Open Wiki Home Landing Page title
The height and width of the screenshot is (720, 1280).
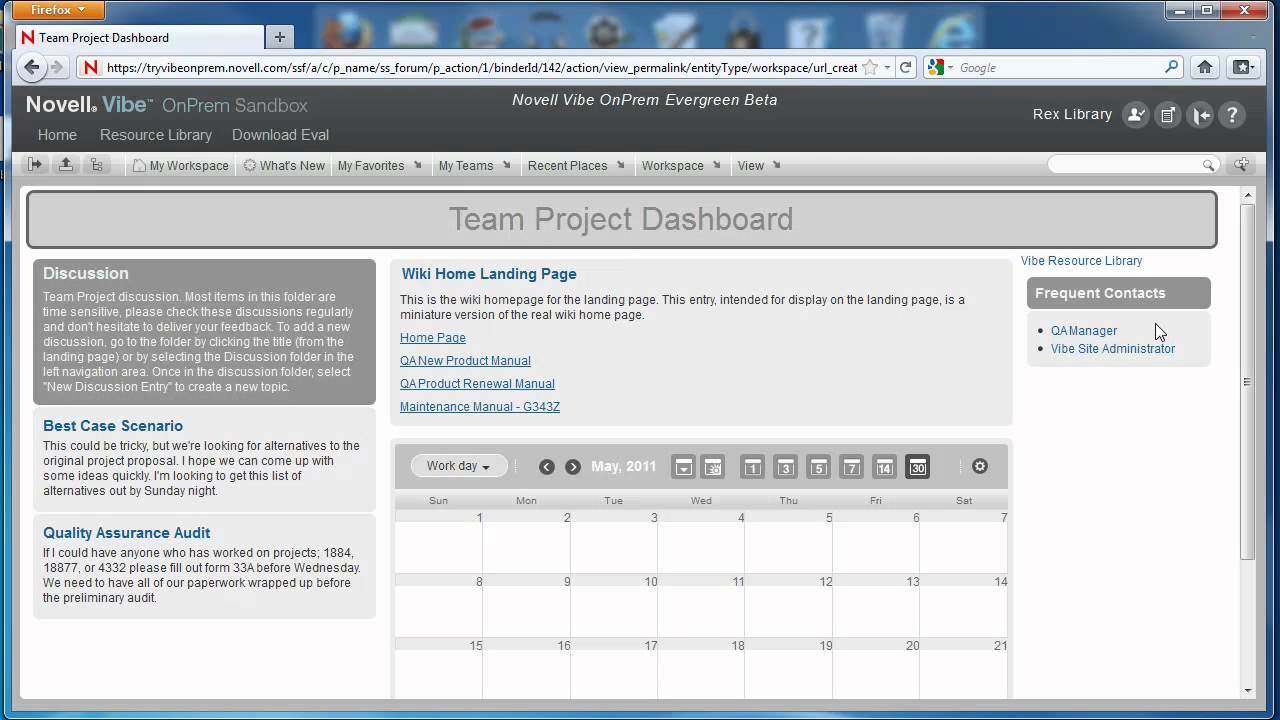(489, 274)
